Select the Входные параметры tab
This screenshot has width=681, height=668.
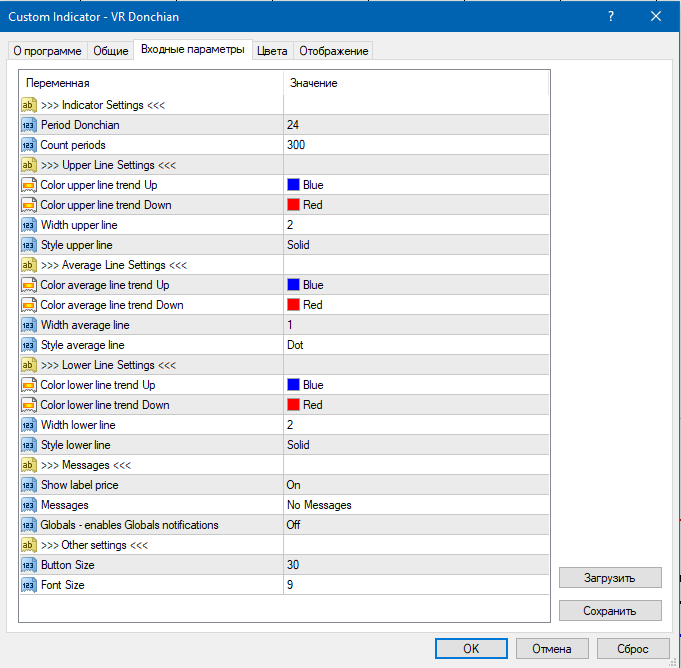(x=193, y=50)
